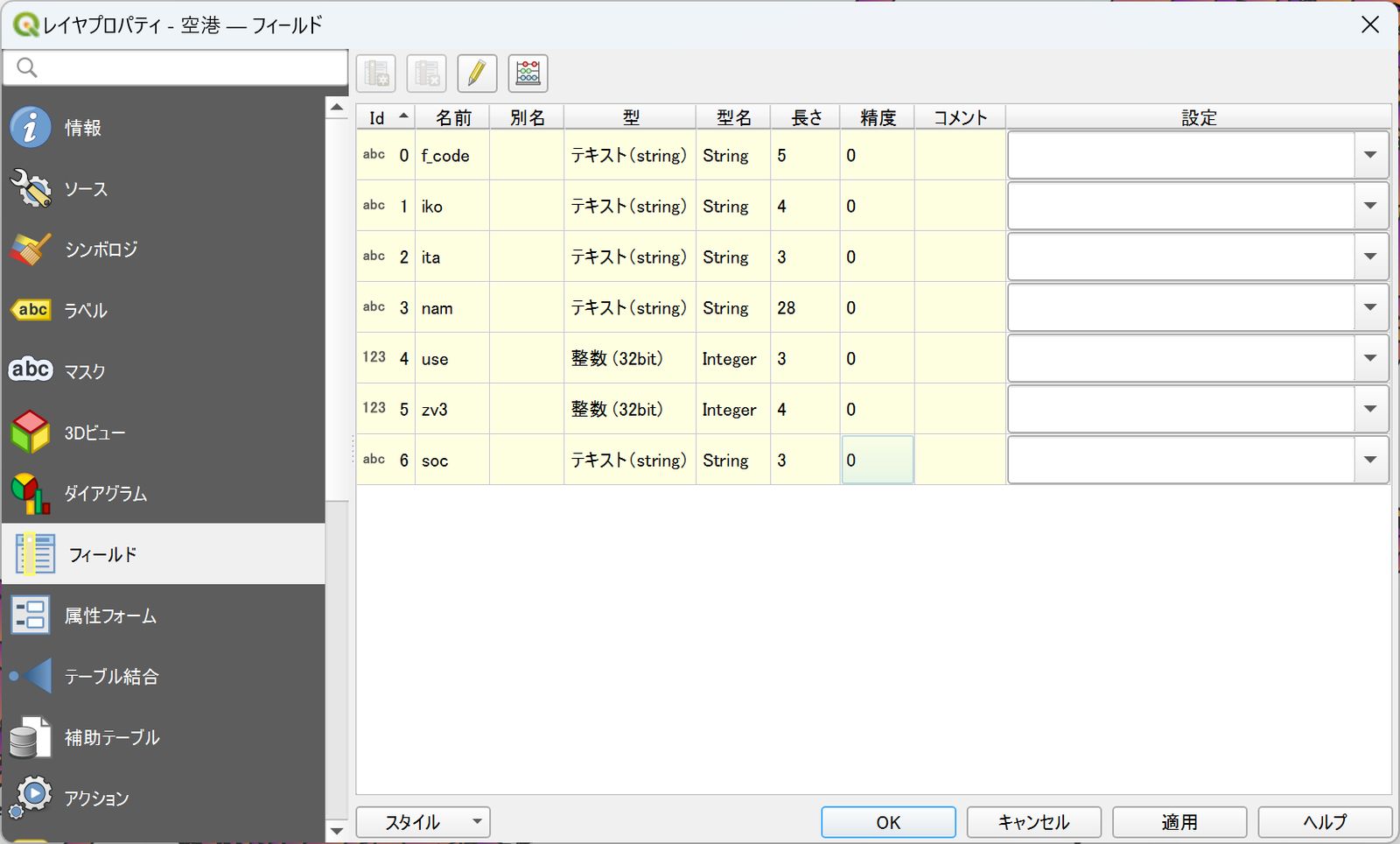Expand the settings dropdown for nam
The image size is (1400, 844).
[x=1370, y=307]
